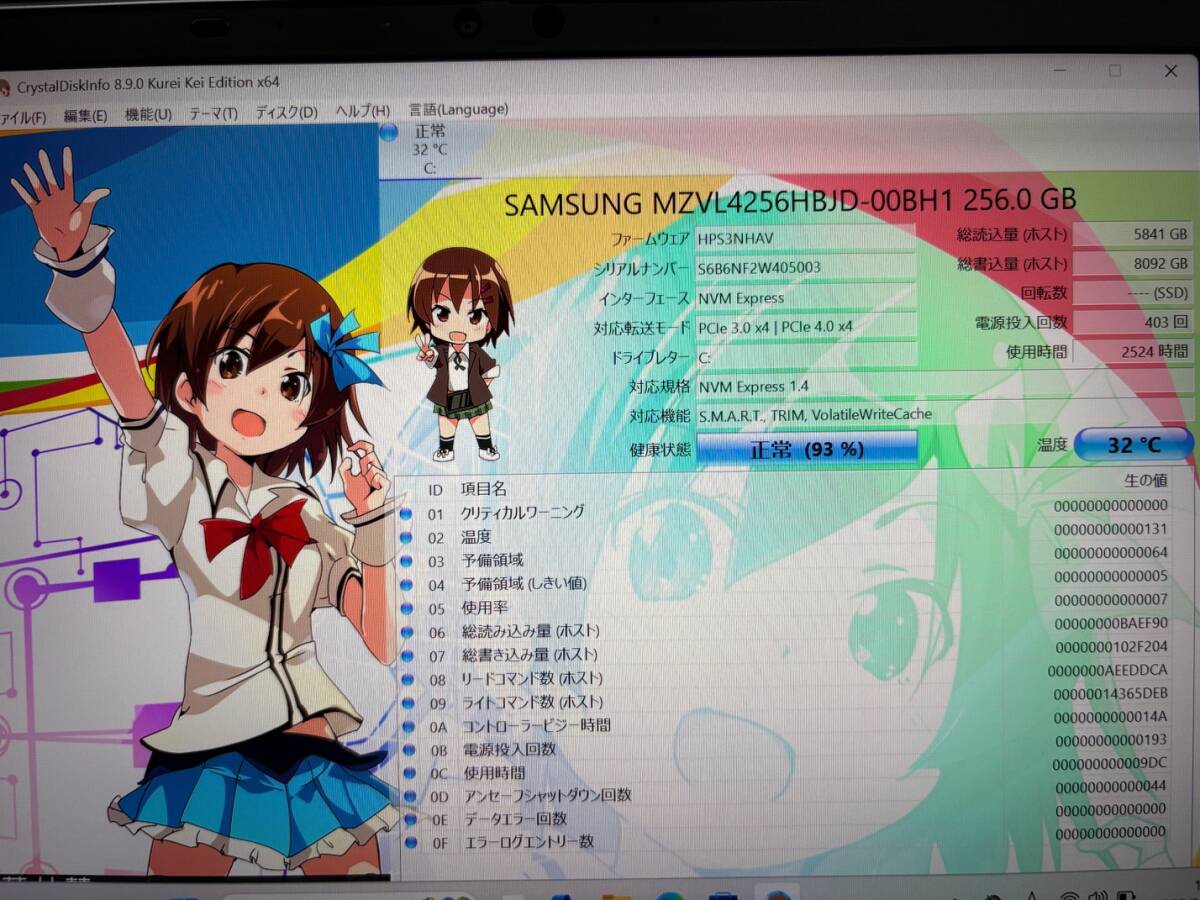This screenshot has width=1200, height=900.
Task: Click the 使用時間 label button
Action: pyautogui.click(x=1037, y=352)
